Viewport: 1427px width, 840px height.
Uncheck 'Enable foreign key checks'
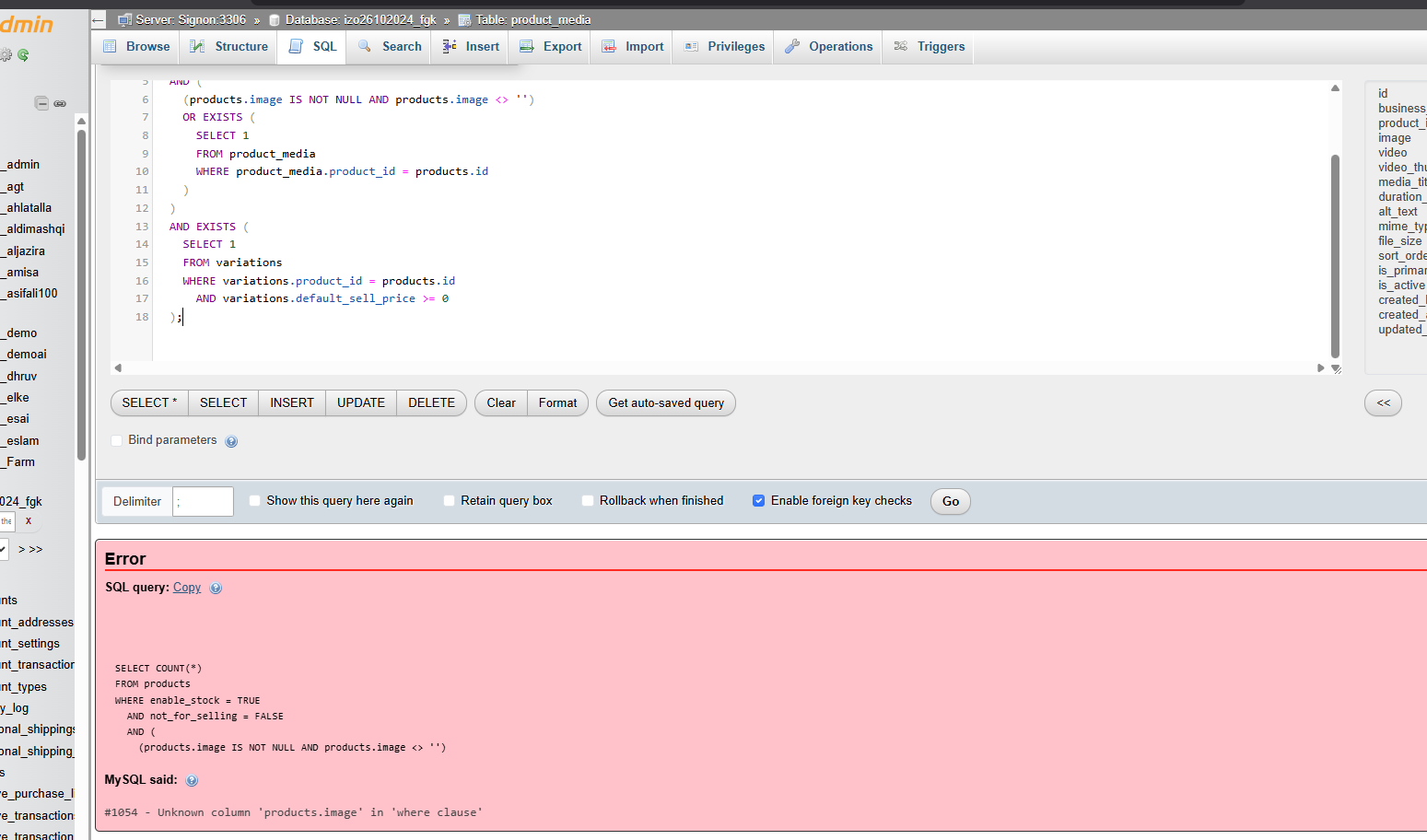point(759,501)
